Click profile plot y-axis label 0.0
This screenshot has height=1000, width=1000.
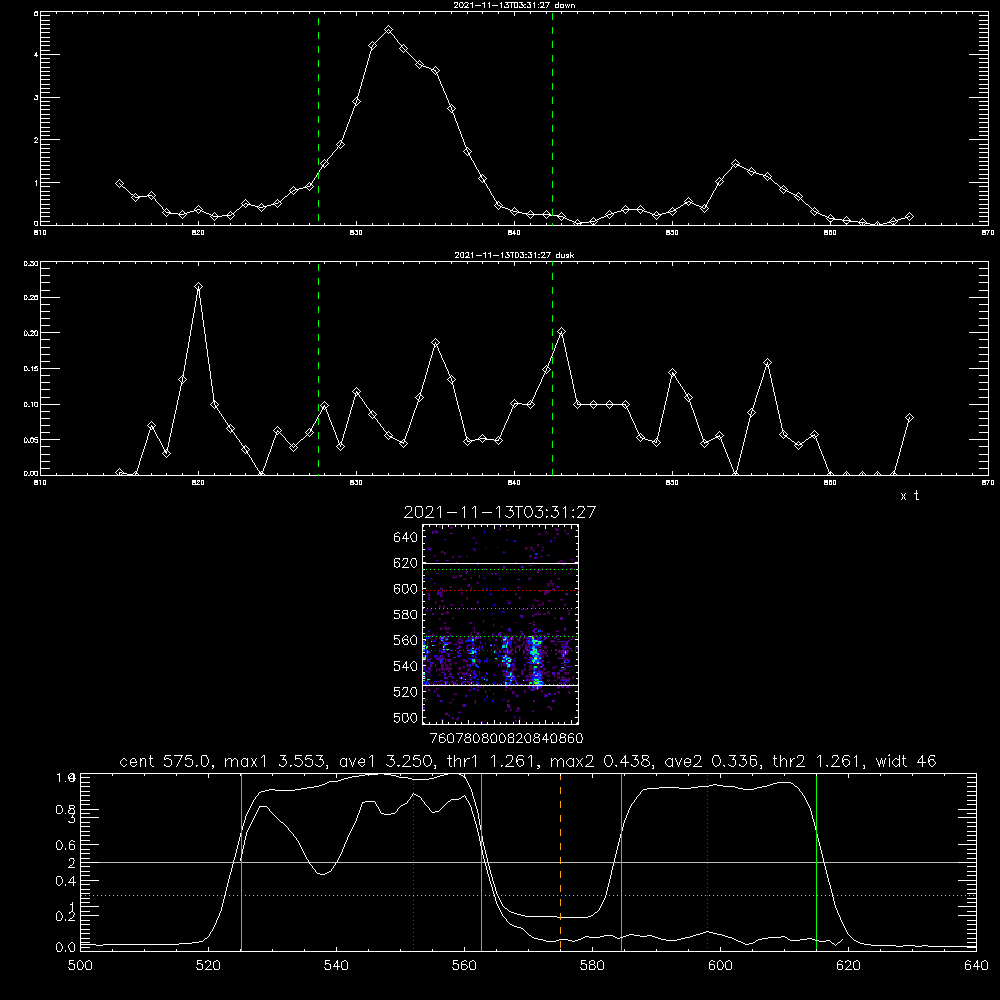tap(66, 947)
